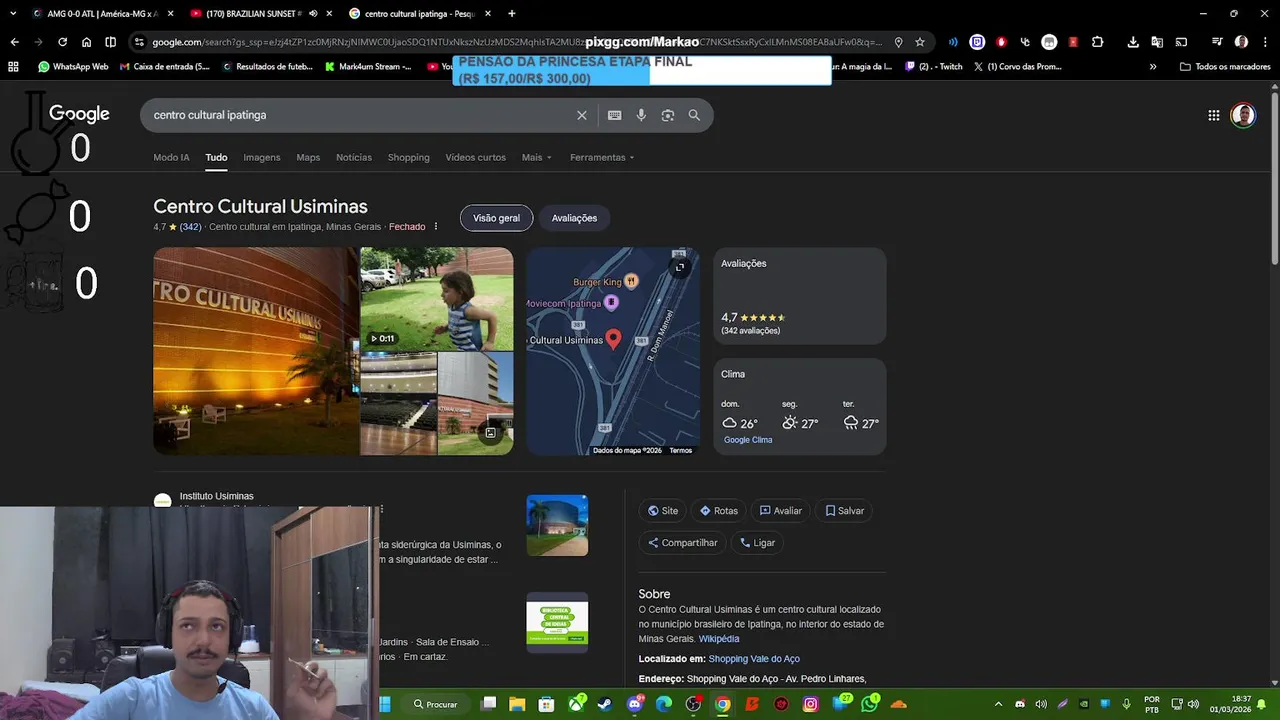Start voice search with the microphone icon
The height and width of the screenshot is (720, 1280).
coord(641,115)
